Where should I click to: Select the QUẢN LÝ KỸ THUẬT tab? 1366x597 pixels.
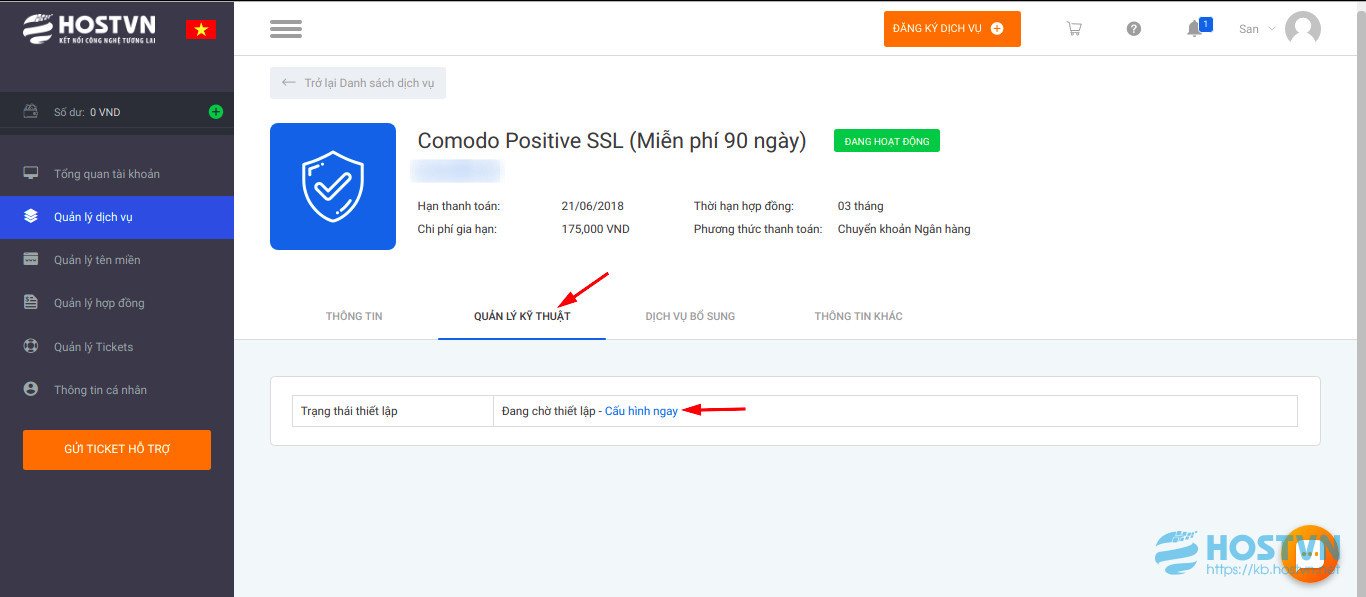[x=522, y=316]
